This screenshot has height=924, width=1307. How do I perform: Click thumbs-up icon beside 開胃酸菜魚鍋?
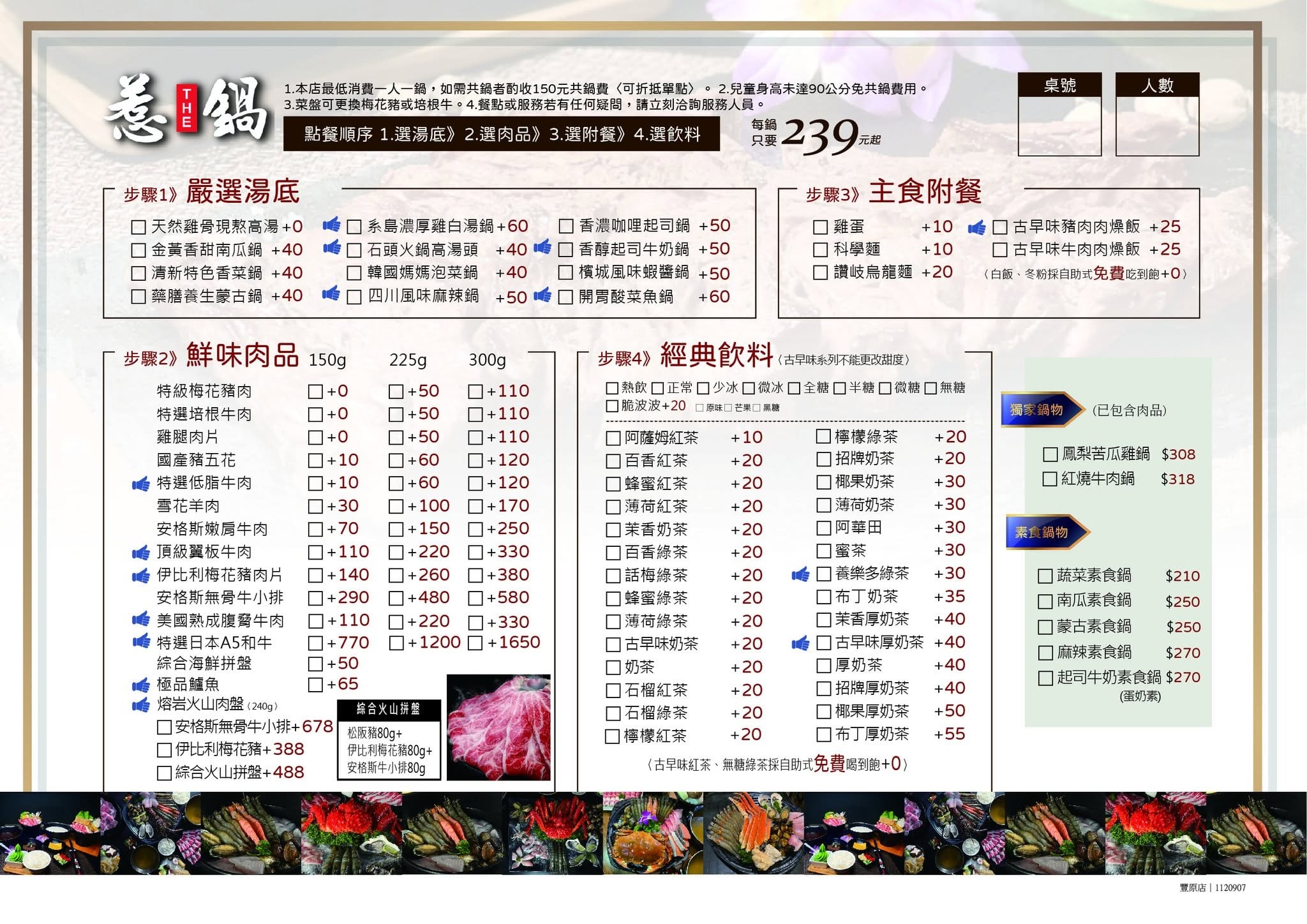(x=542, y=294)
